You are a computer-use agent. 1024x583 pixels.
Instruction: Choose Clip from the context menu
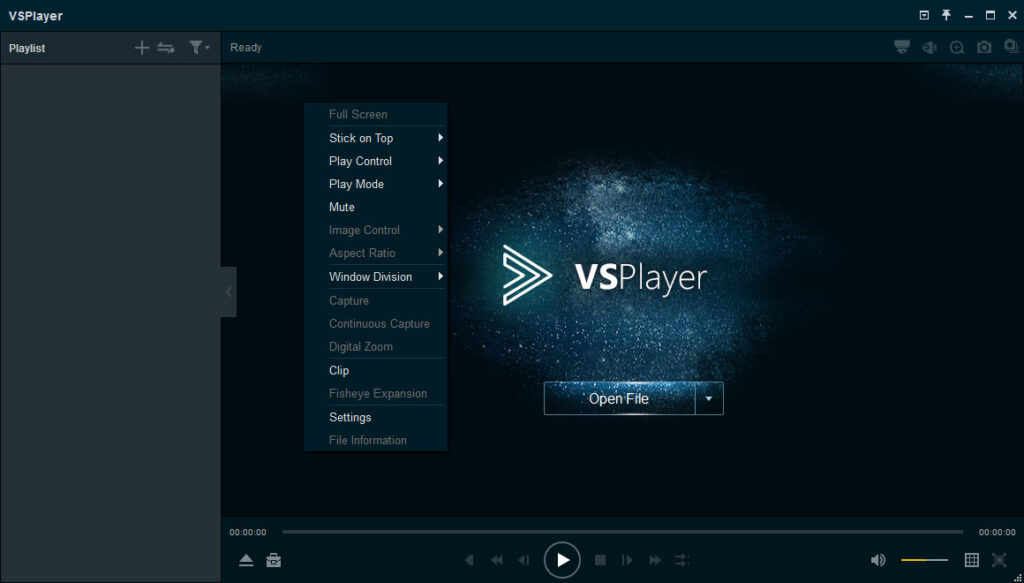tap(376, 370)
